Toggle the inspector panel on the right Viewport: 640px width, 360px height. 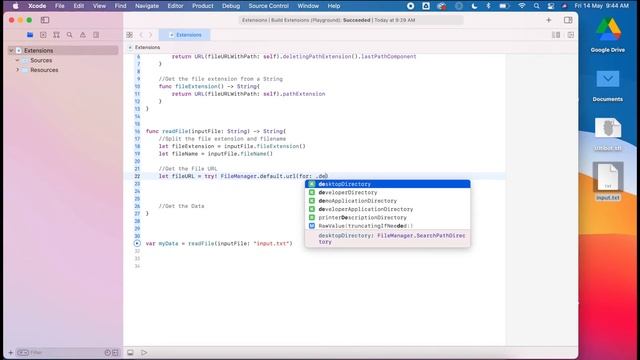pos(568,20)
